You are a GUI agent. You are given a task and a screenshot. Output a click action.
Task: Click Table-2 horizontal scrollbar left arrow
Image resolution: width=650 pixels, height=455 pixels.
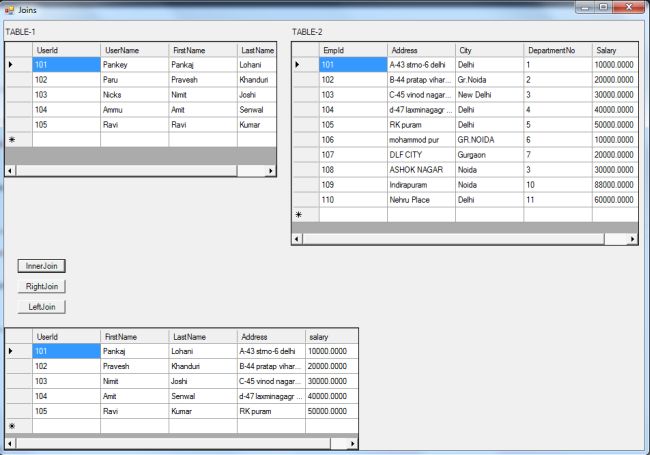pos(297,239)
